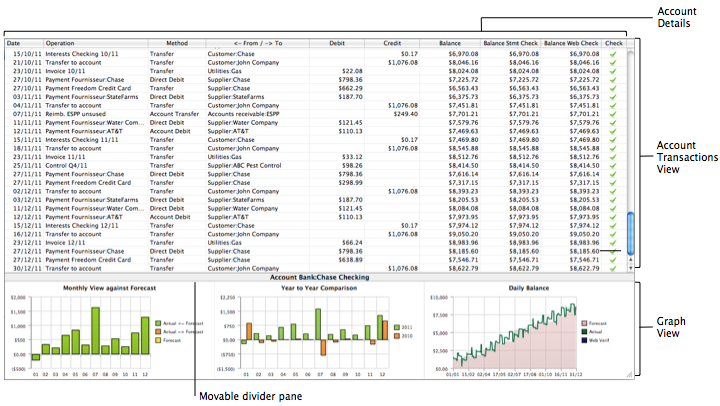
Task: Click the '<- From / -> To' column header
Action: tap(258, 43)
